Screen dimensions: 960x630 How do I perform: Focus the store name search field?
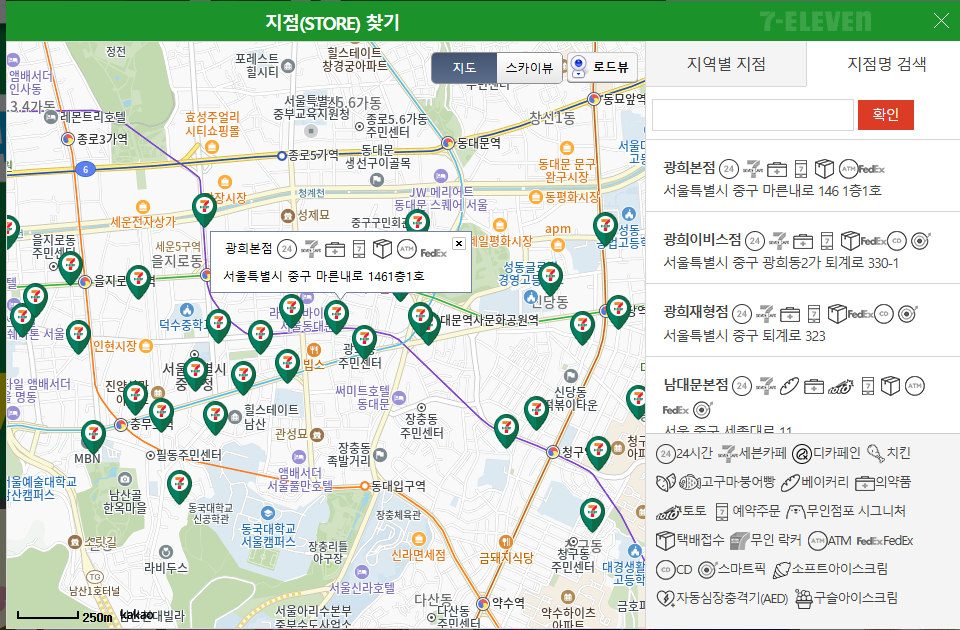click(x=752, y=114)
